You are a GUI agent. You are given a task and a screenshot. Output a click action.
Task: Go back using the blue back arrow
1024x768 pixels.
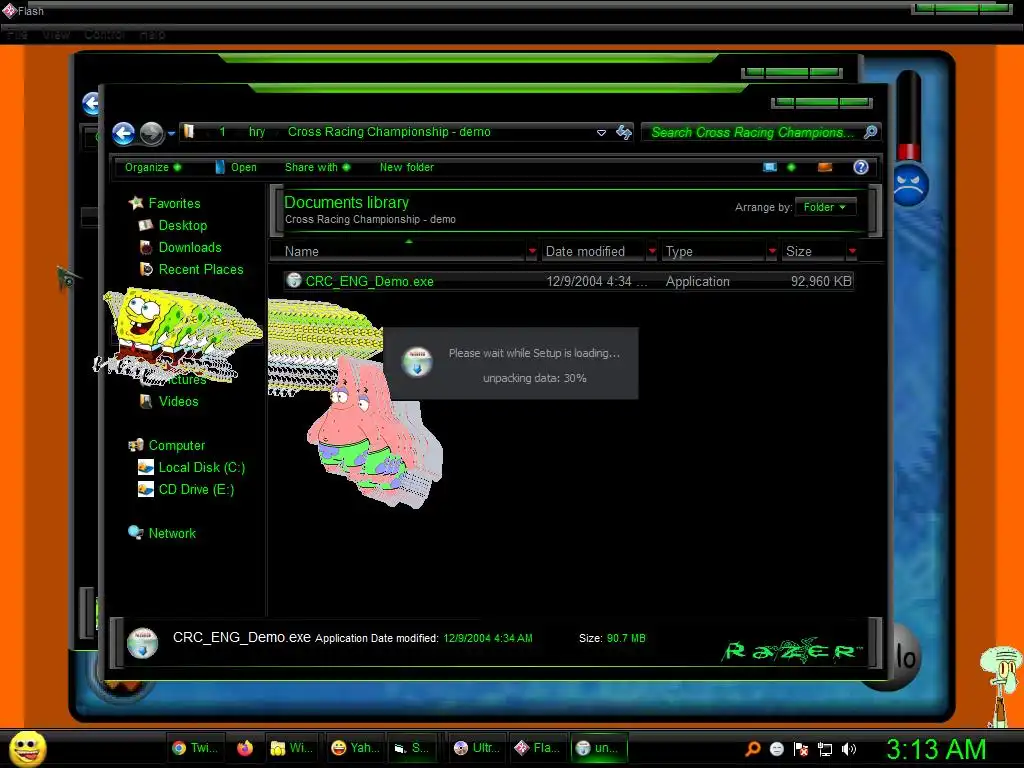pos(123,133)
